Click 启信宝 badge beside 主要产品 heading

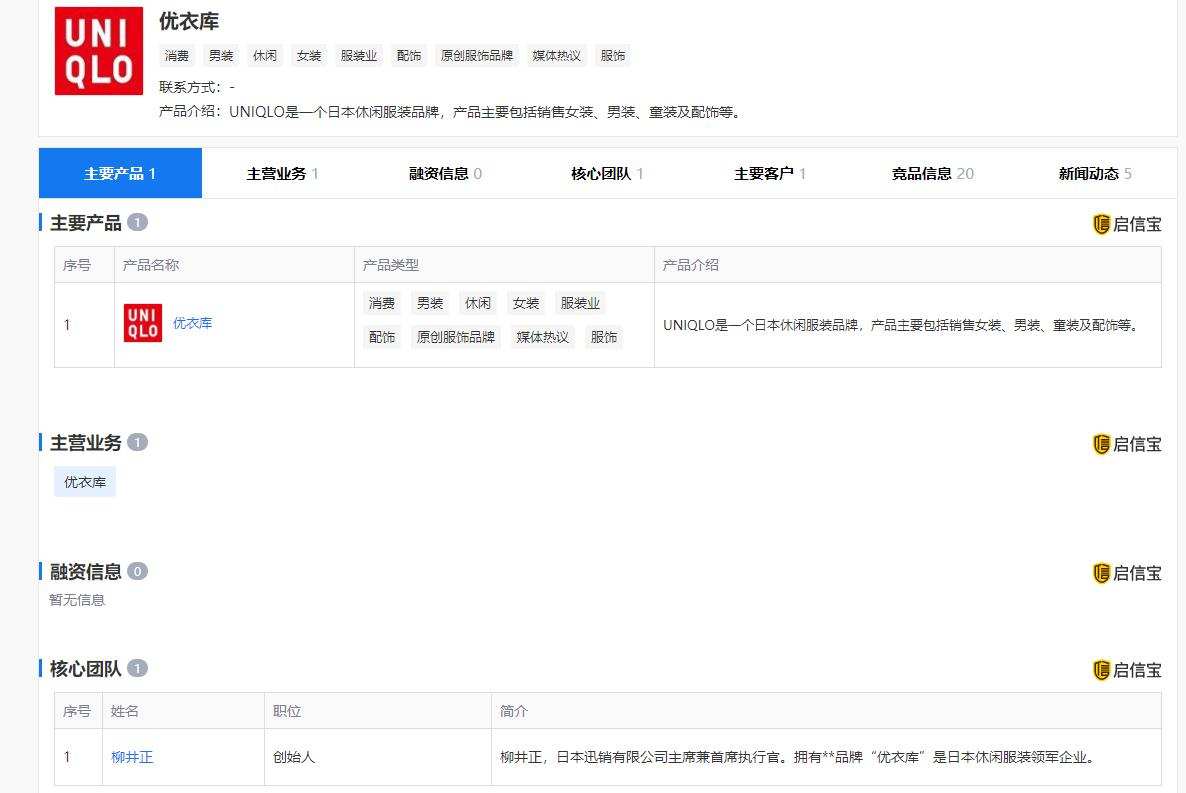click(x=1127, y=224)
